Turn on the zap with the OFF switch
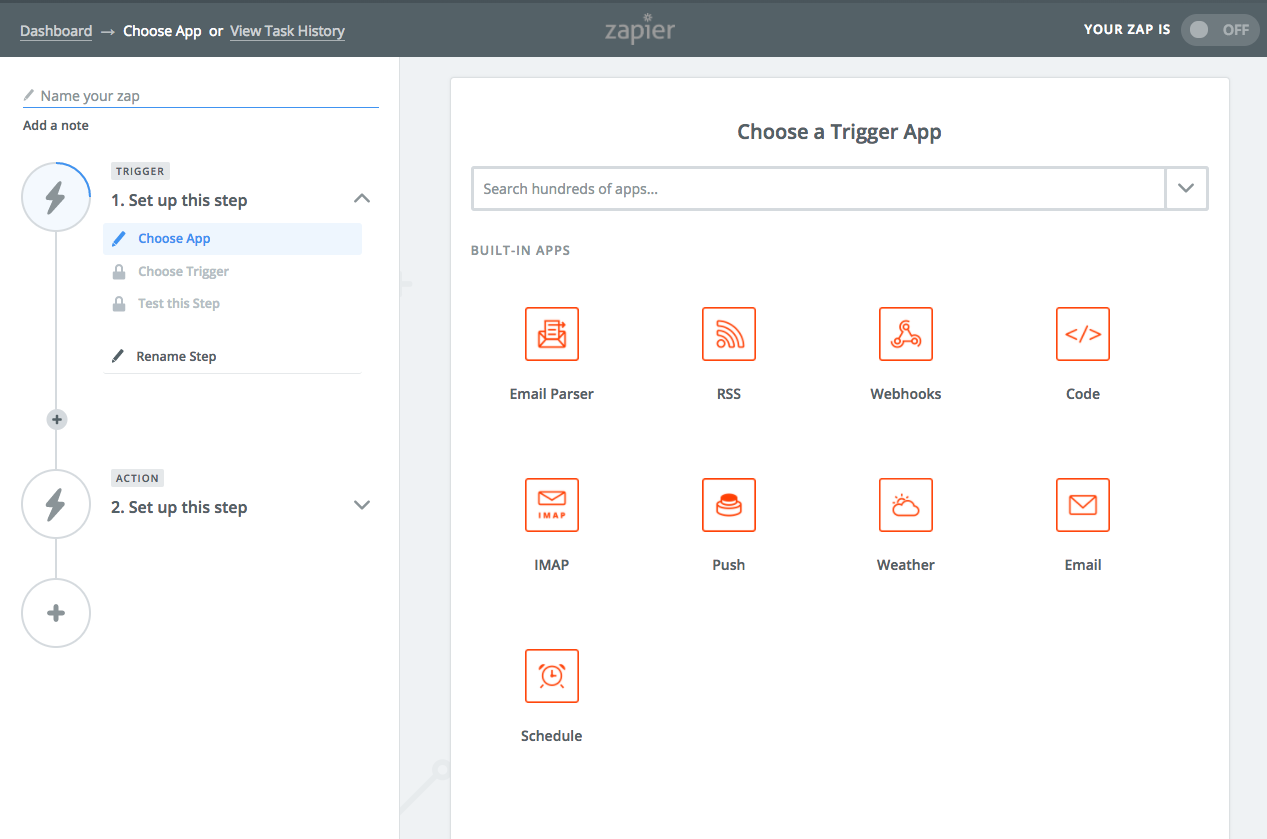Image resolution: width=1267 pixels, height=839 pixels. point(1219,30)
